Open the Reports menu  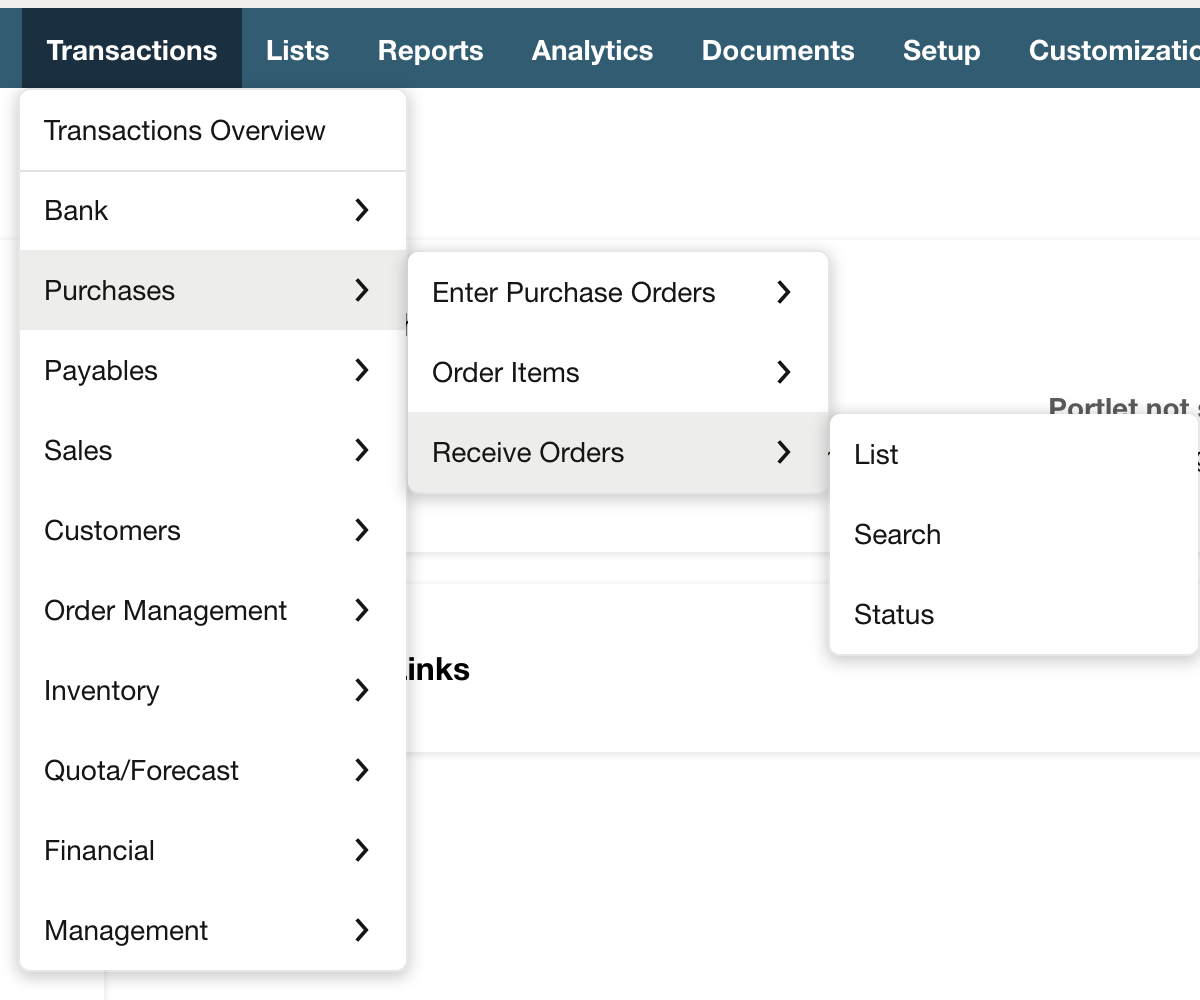tap(430, 50)
